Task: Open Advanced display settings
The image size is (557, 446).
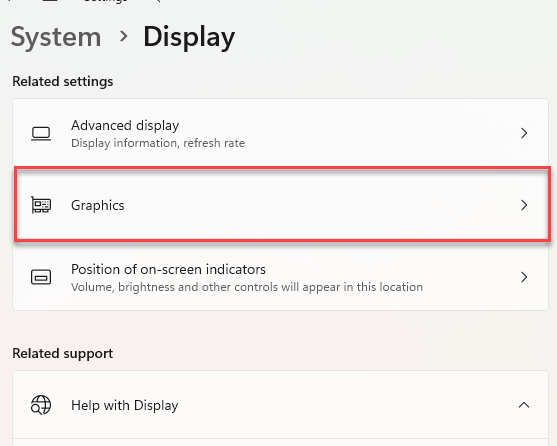Action: click(x=280, y=133)
